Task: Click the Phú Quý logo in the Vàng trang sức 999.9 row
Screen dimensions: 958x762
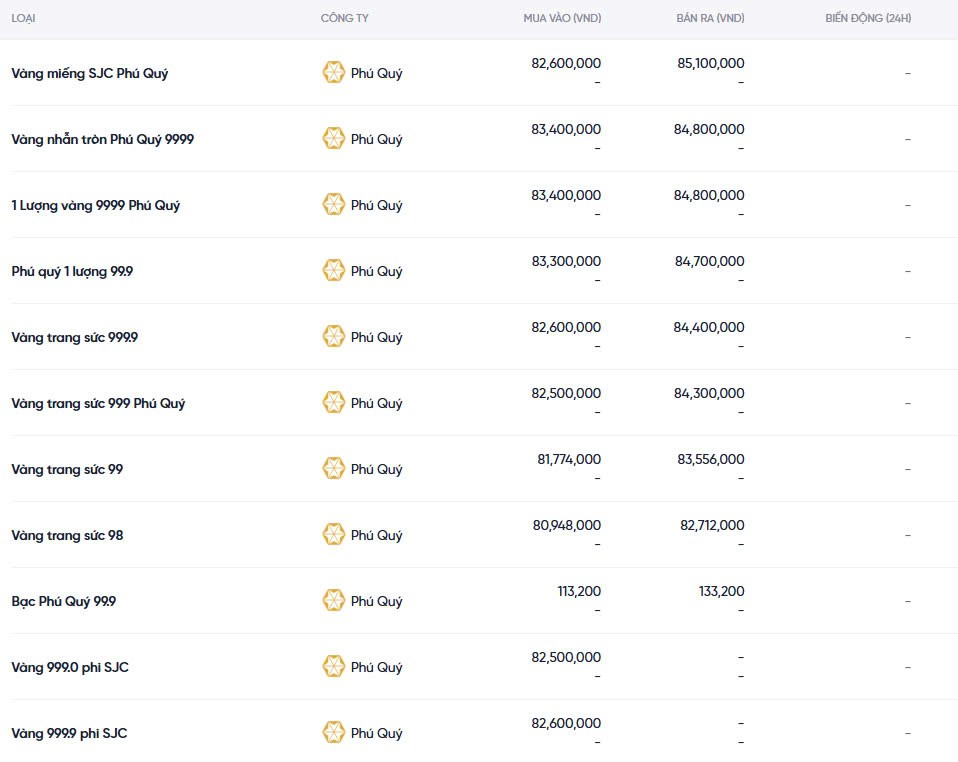Action: pos(333,337)
